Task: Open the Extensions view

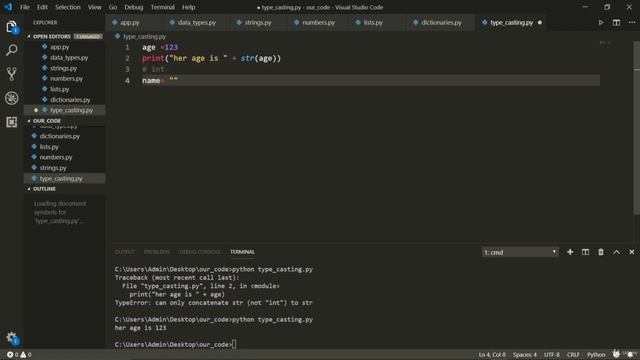Action: pos(11,122)
